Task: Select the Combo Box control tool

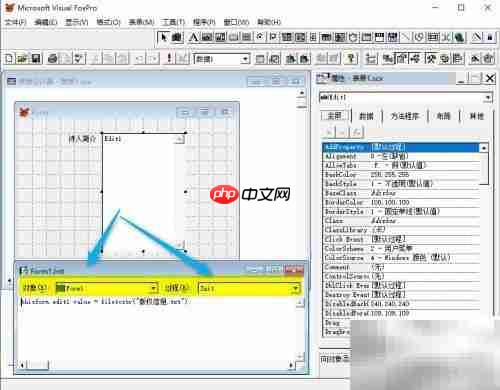Action: tap(287, 37)
